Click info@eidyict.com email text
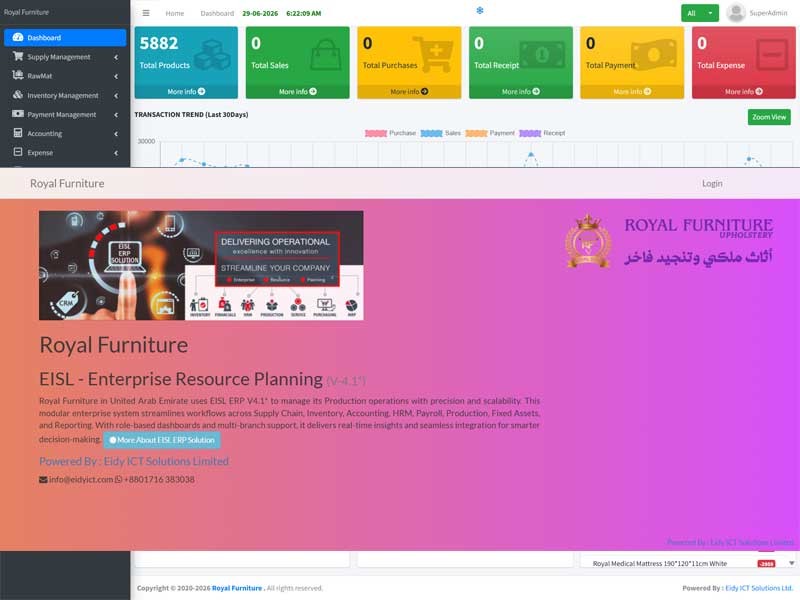The image size is (800, 600). 81,480
